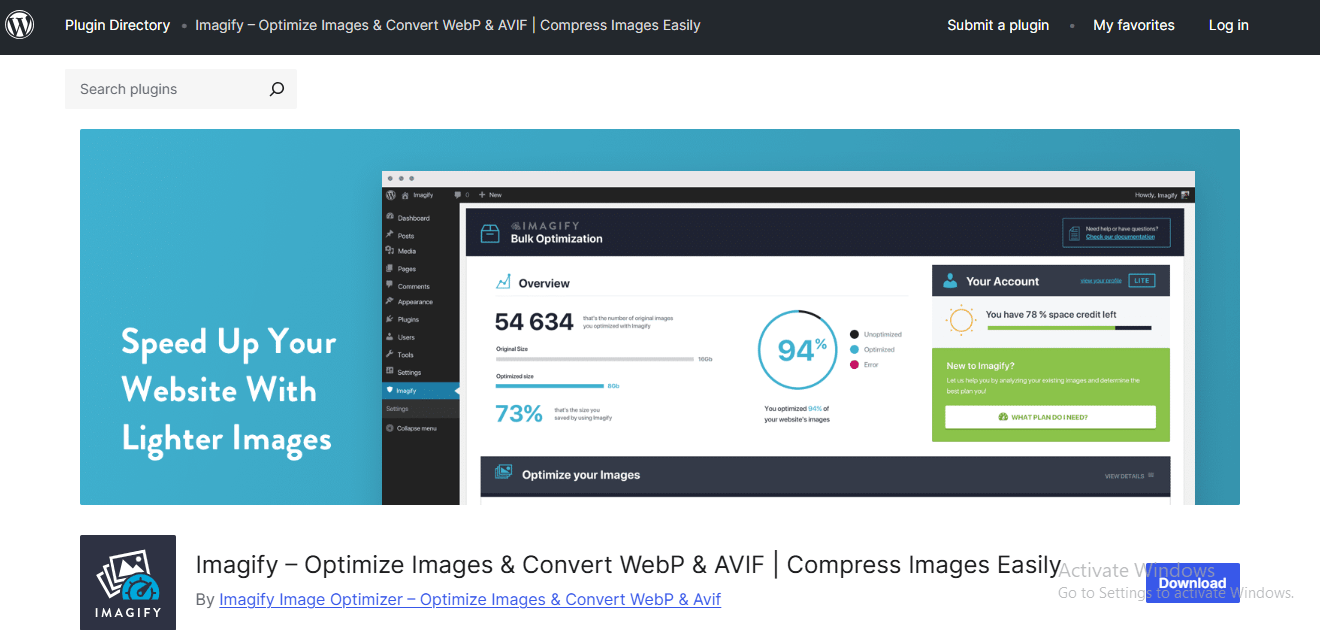
Task: Click the Imagify plugin logo thumbnail
Action: (128, 582)
